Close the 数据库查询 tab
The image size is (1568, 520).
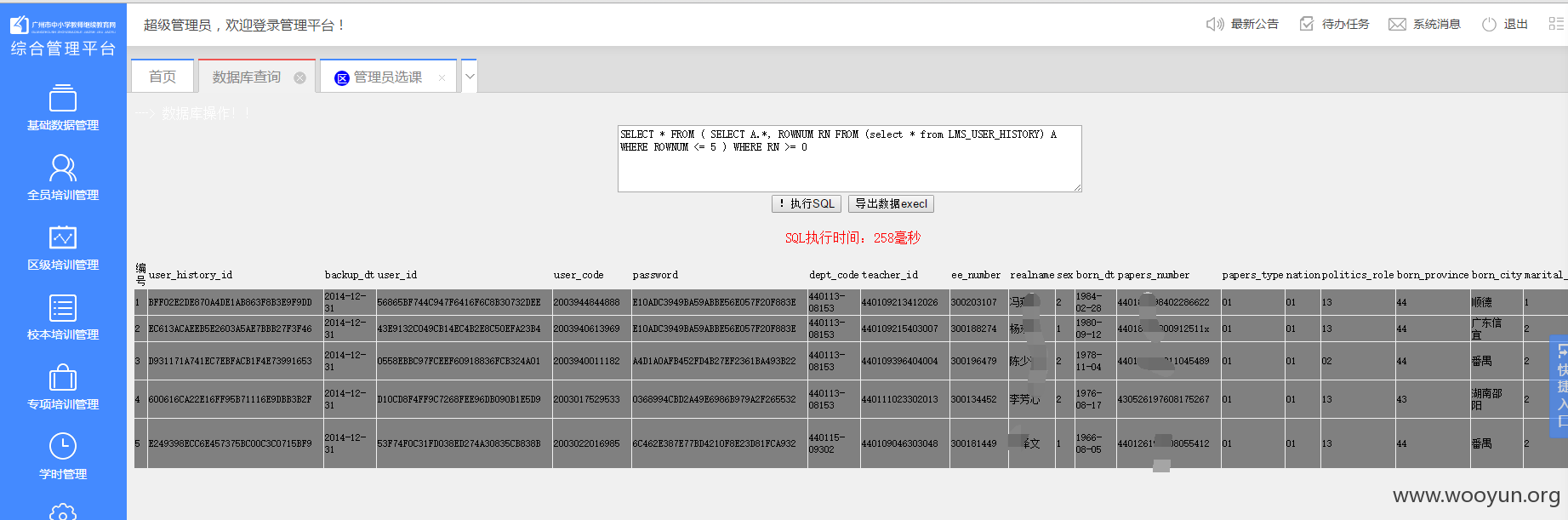coord(299,77)
